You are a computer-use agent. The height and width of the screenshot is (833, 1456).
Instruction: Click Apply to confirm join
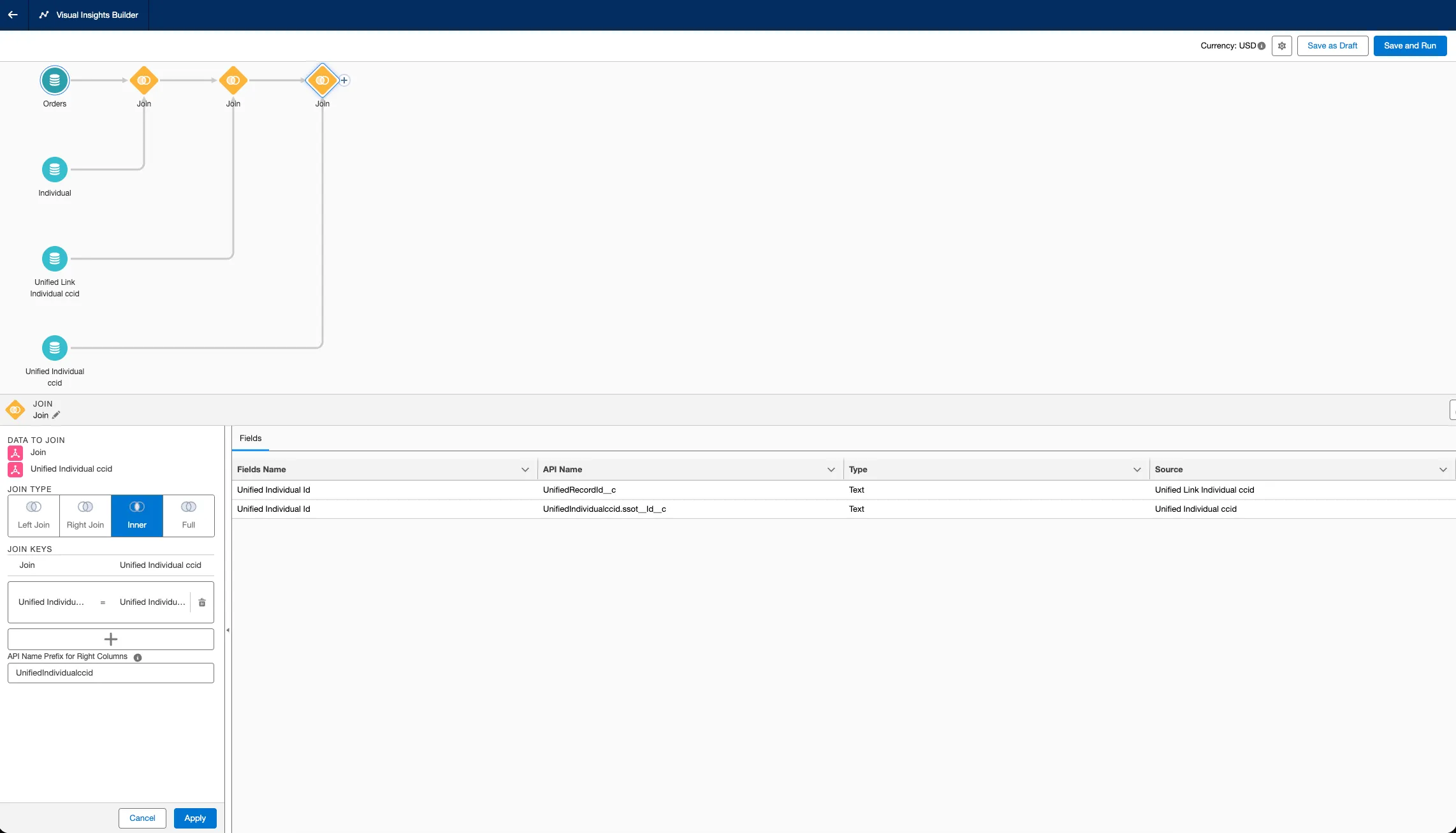click(195, 818)
